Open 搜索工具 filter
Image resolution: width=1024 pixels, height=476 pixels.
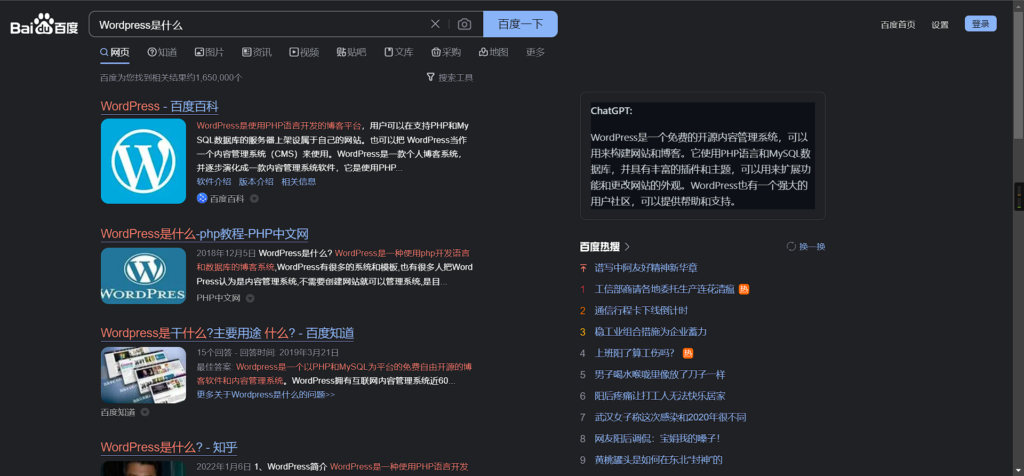[x=449, y=78]
